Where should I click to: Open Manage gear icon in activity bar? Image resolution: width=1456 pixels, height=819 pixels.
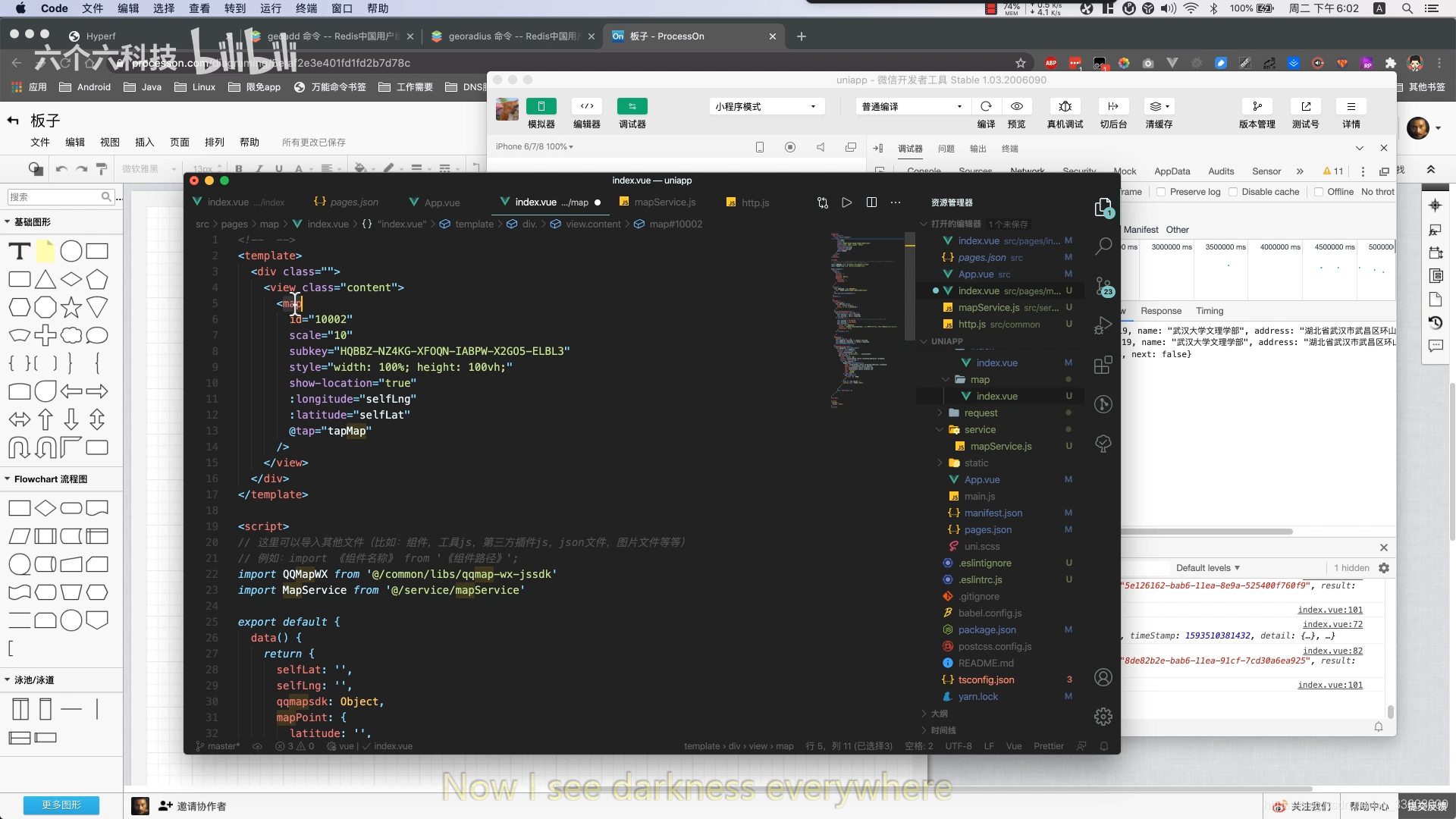(x=1103, y=716)
